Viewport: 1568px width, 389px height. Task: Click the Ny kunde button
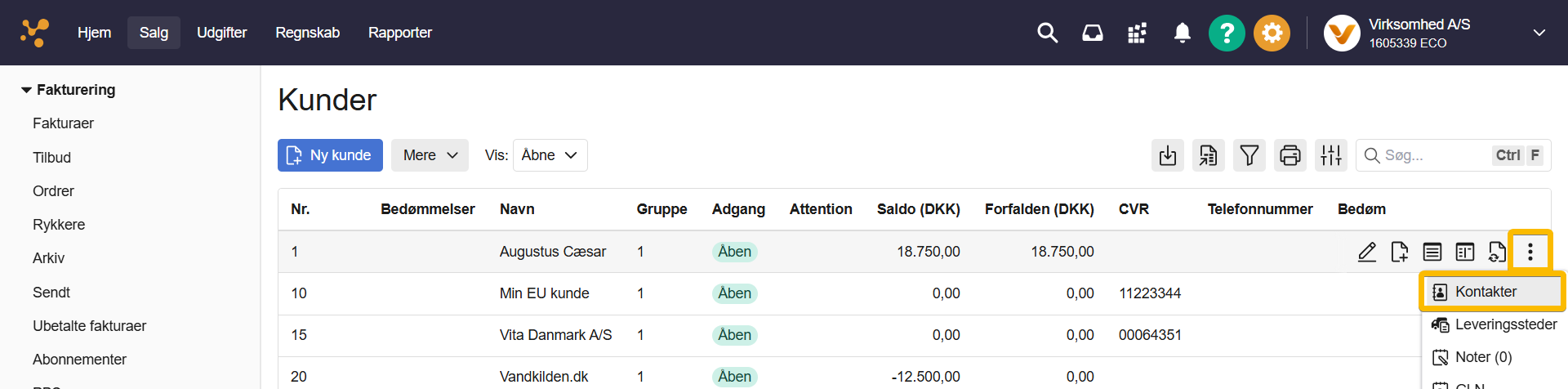coord(330,155)
